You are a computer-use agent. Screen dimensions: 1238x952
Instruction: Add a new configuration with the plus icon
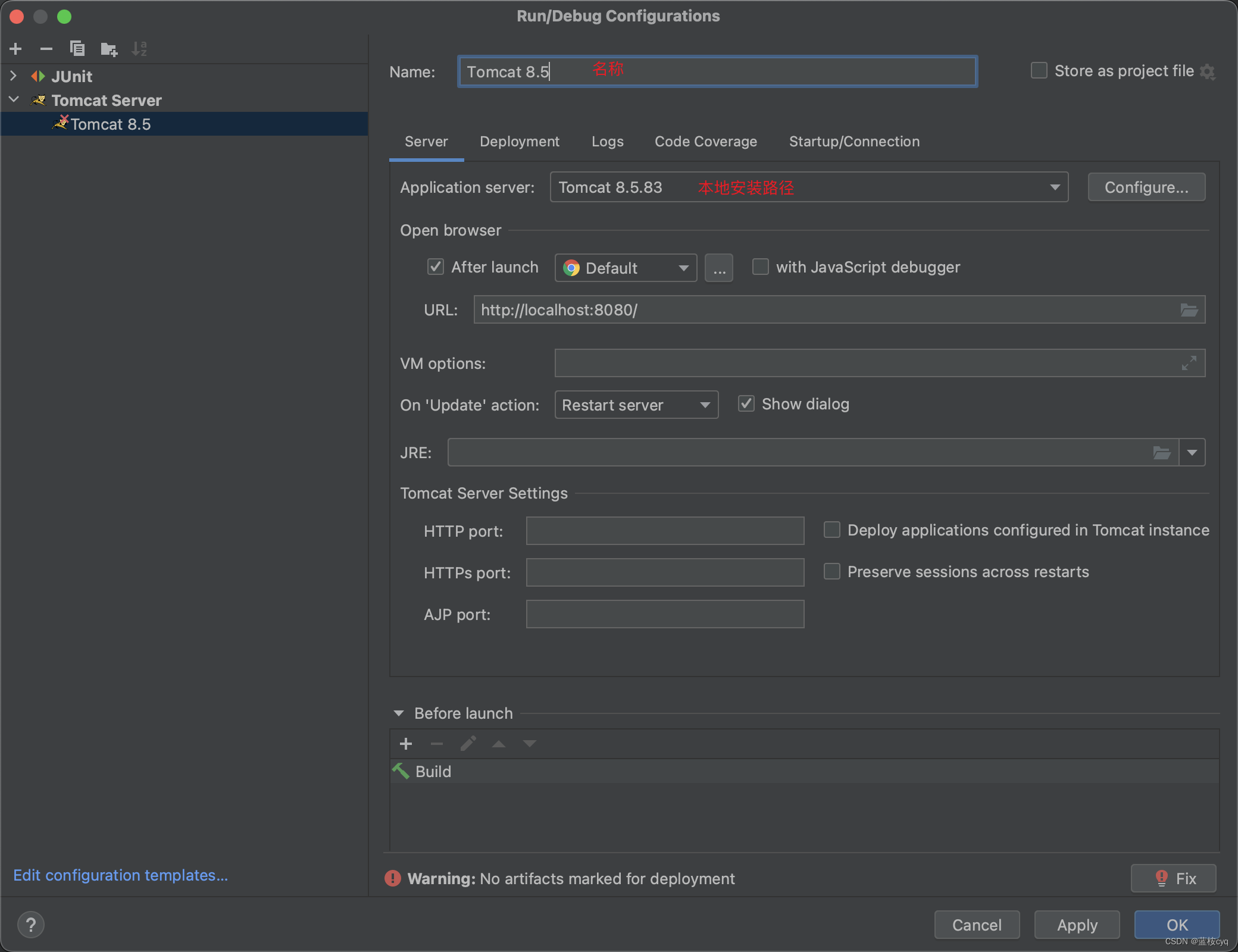pos(16,49)
